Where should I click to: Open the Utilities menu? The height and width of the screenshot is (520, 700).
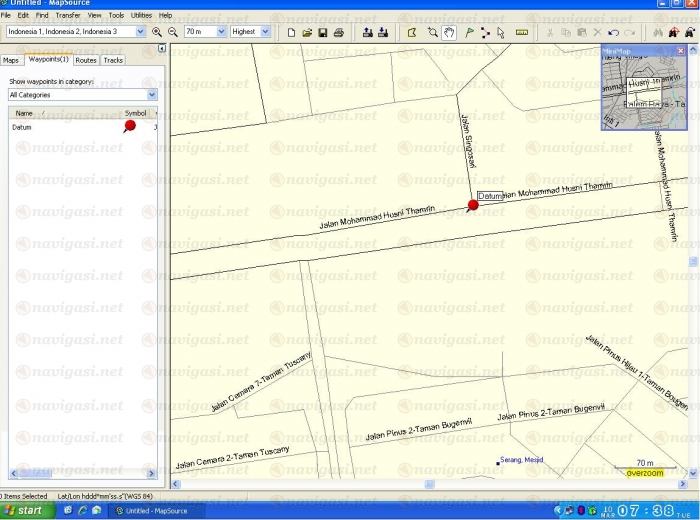141,16
